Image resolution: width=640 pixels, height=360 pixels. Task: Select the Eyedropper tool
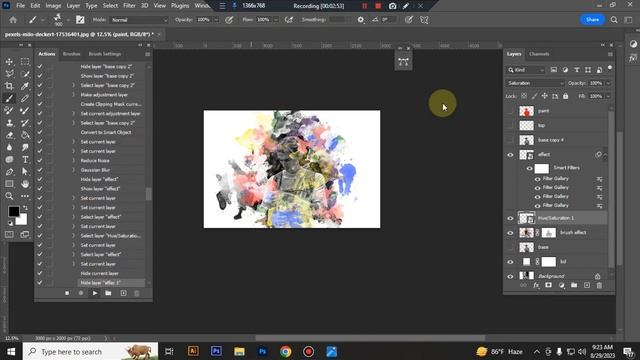[25, 86]
